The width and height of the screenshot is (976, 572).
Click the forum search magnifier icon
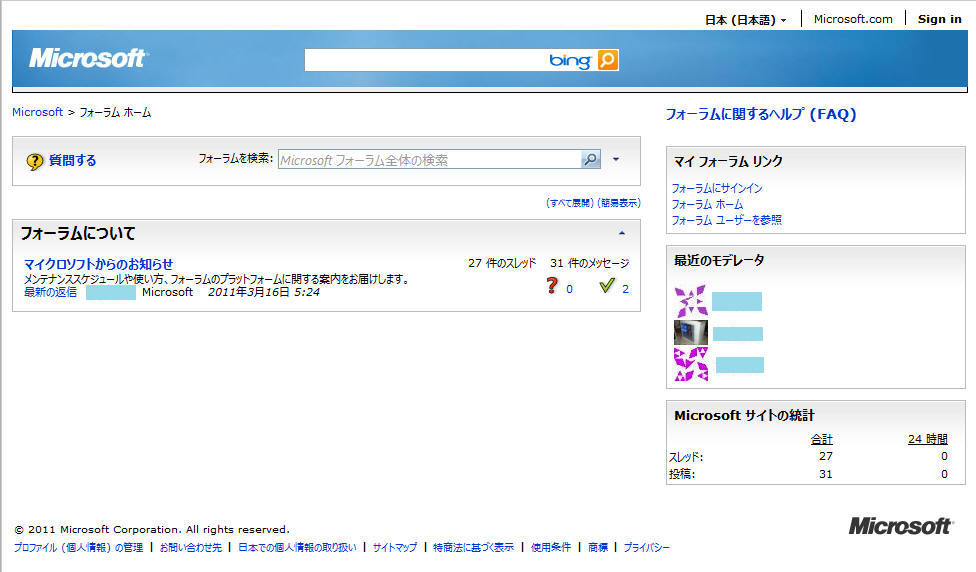pyautogui.click(x=589, y=159)
